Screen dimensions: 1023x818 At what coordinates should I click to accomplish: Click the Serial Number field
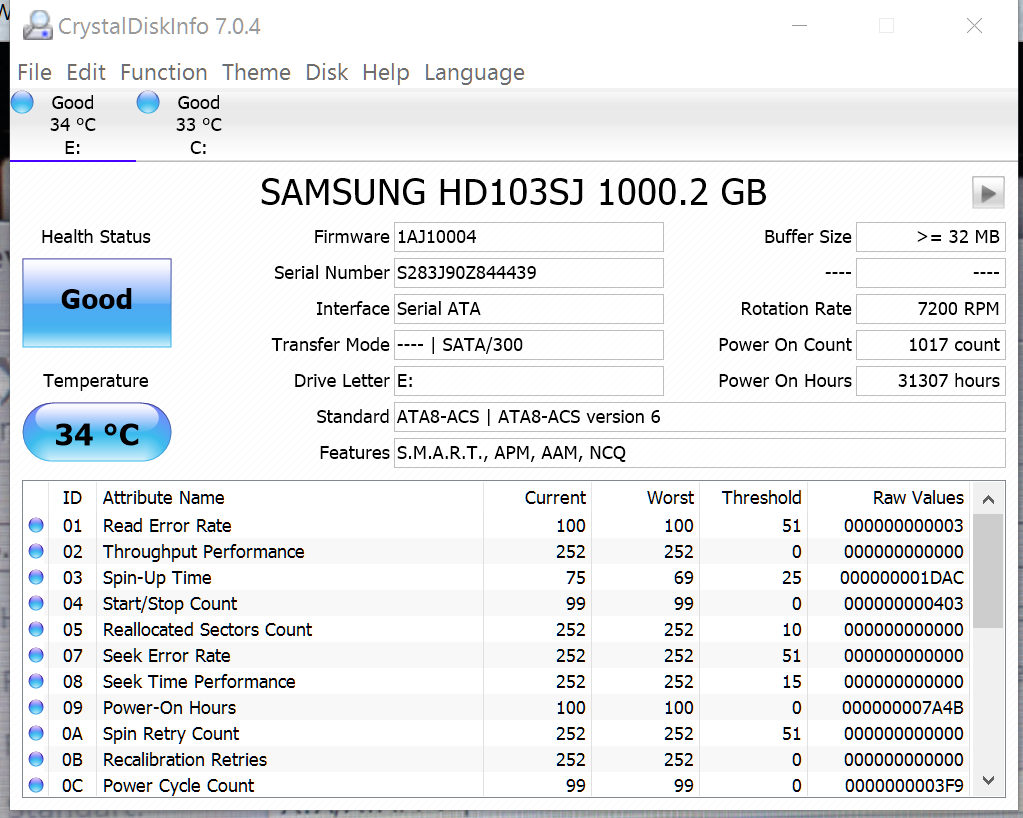[x=528, y=273]
